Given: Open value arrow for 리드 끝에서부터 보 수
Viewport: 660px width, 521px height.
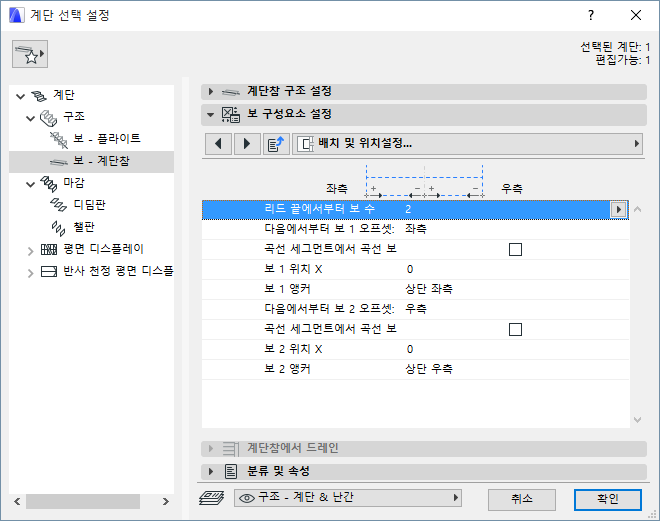Looking at the screenshot, I should pyautogui.click(x=618, y=209).
